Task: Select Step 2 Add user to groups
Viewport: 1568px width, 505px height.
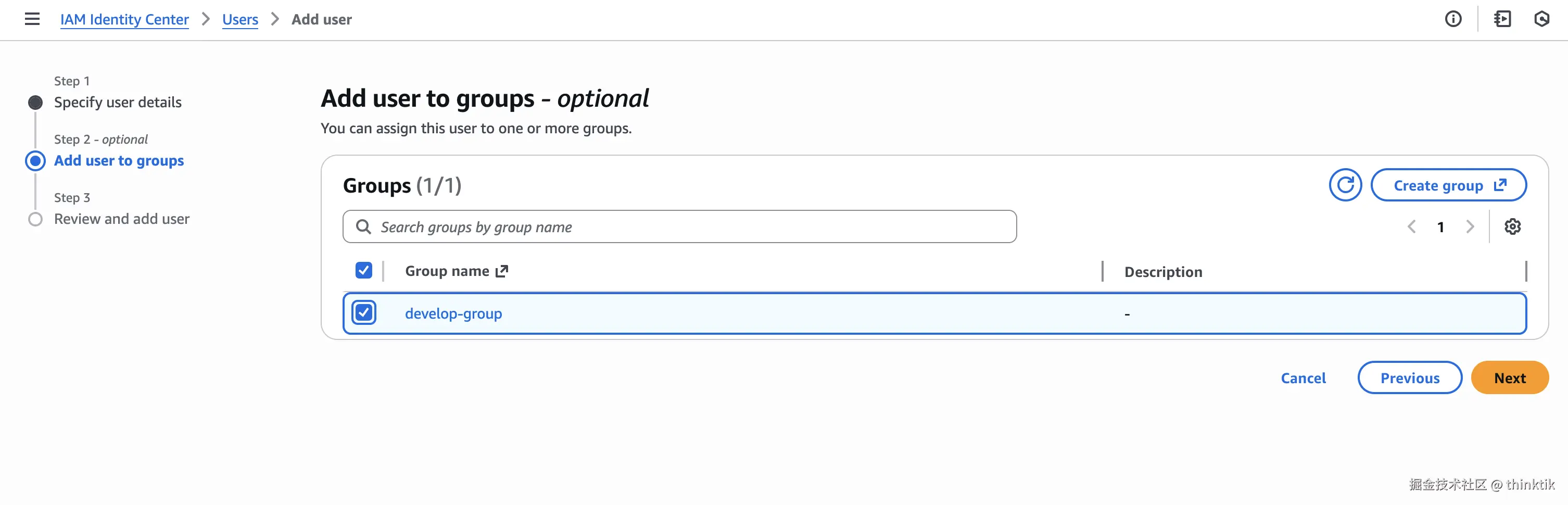Action: coord(119,161)
